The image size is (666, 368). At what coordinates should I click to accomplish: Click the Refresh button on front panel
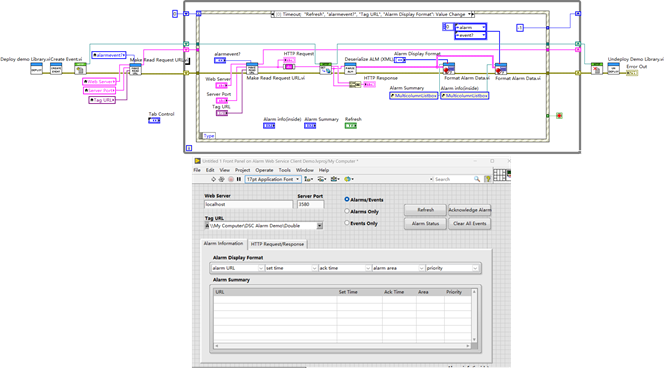(425, 210)
